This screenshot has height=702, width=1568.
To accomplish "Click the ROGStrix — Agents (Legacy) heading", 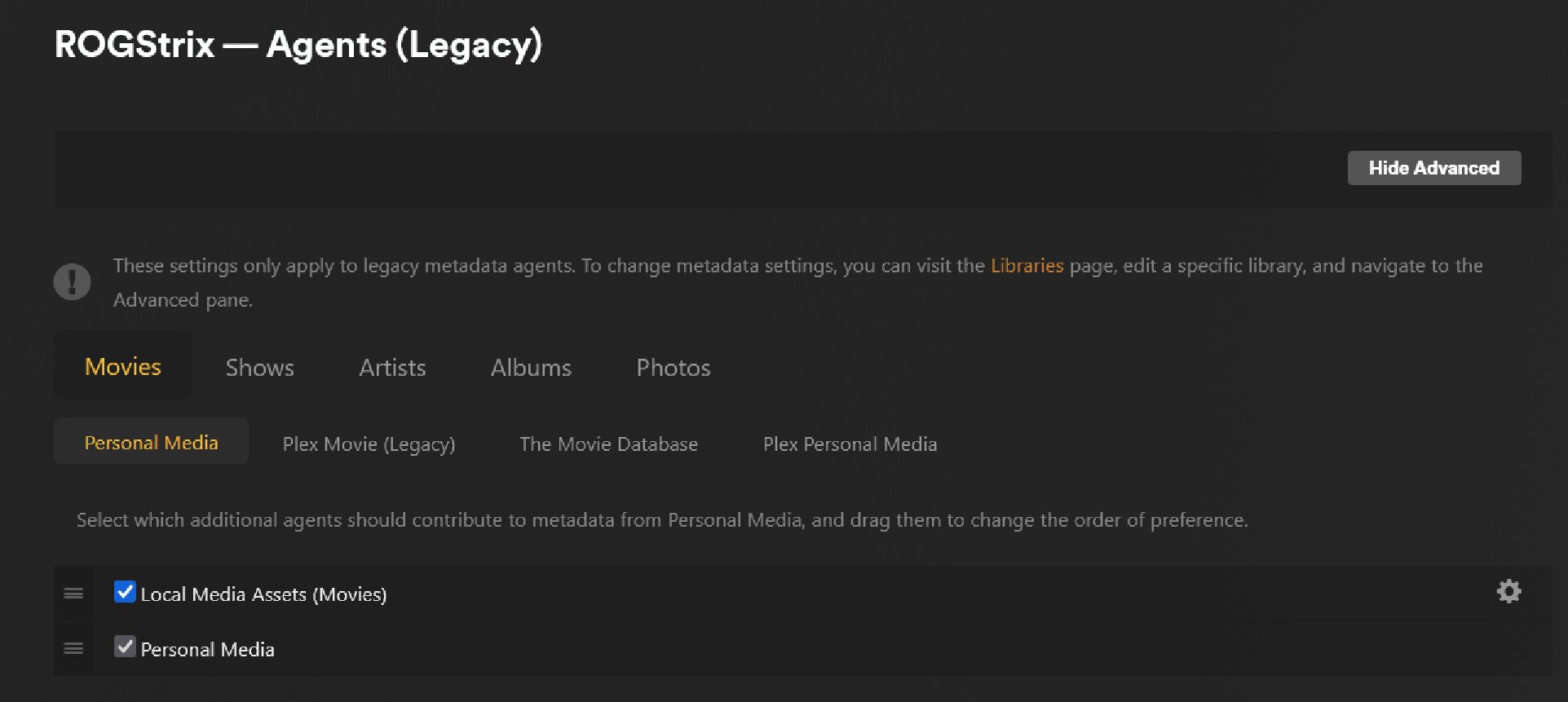I will [x=298, y=45].
